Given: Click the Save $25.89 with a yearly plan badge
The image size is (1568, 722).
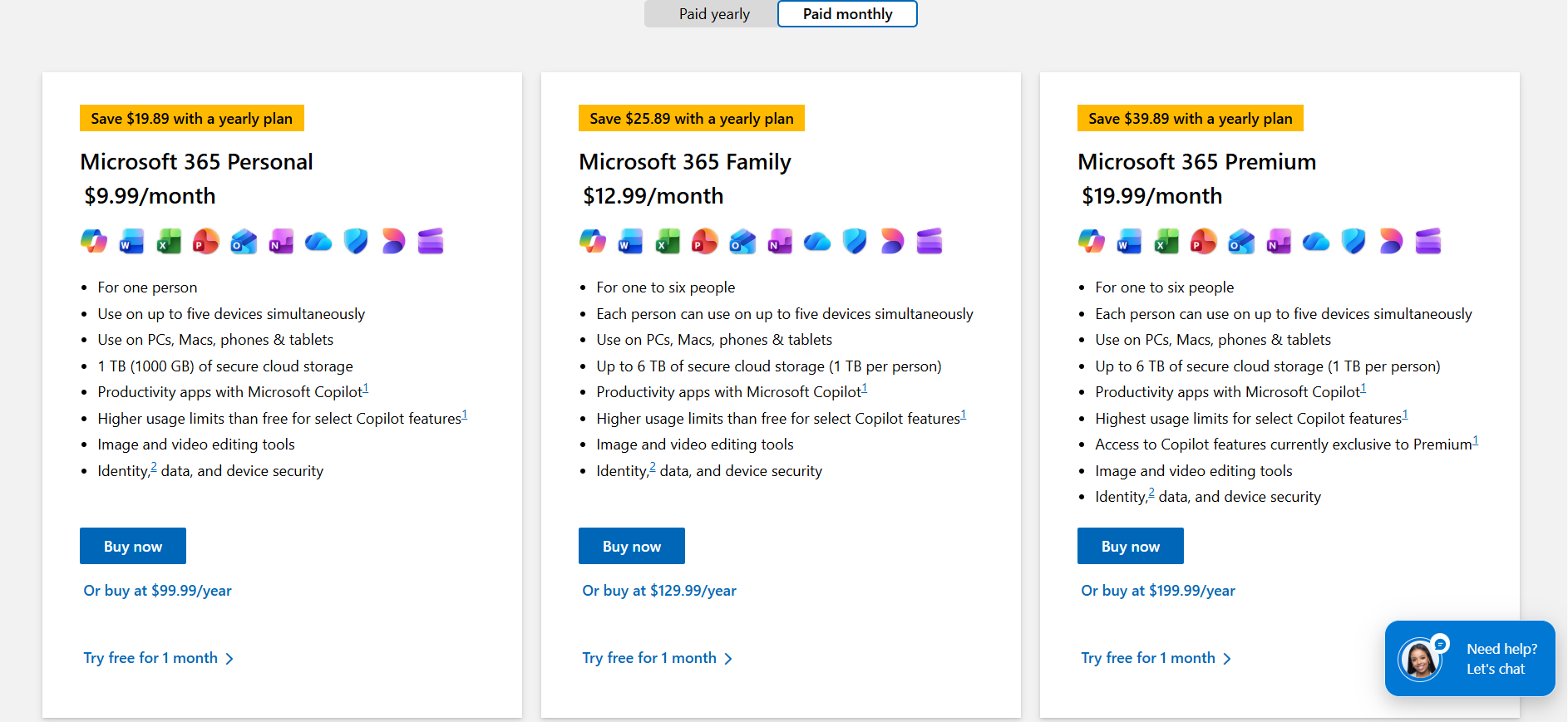Looking at the screenshot, I should click(x=692, y=118).
